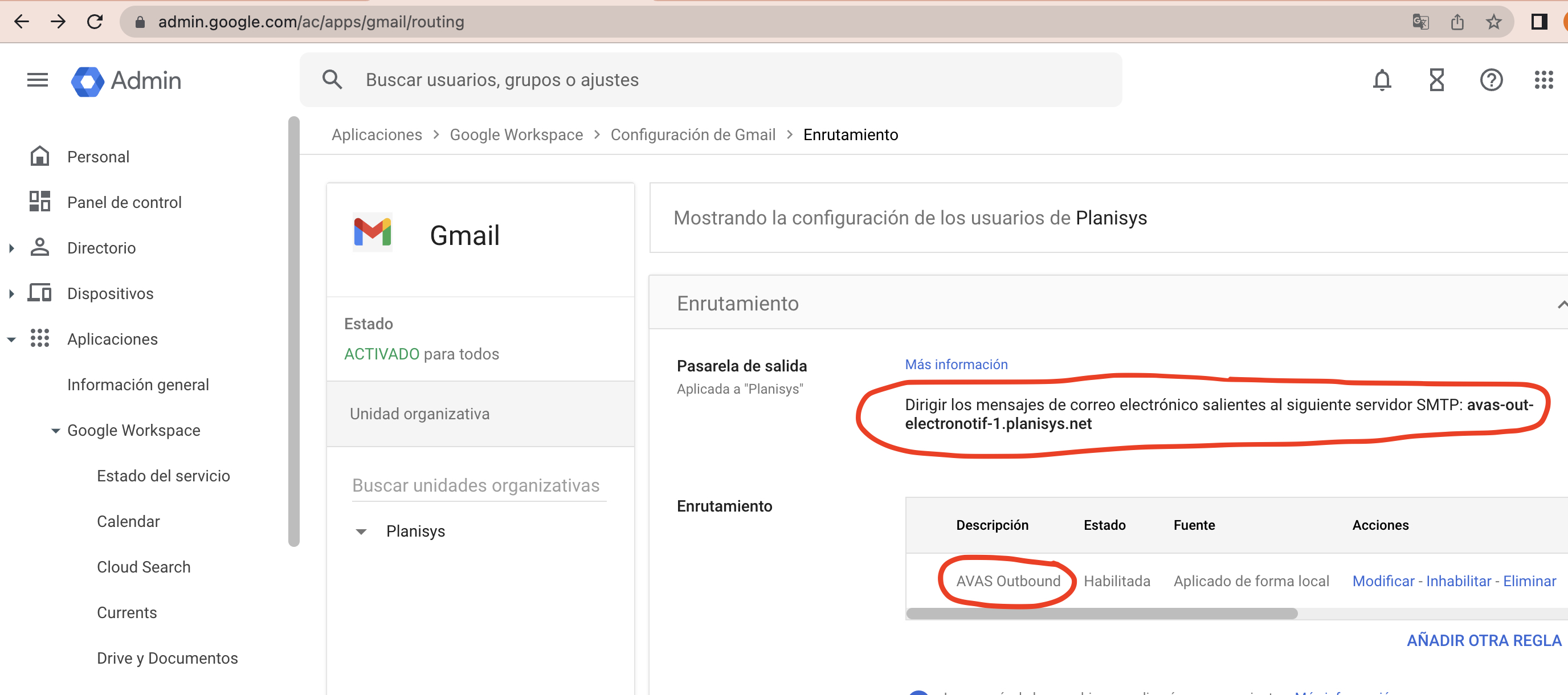The height and width of the screenshot is (695, 1568).
Task: Click the Buscar usuarios search field
Action: (710, 80)
